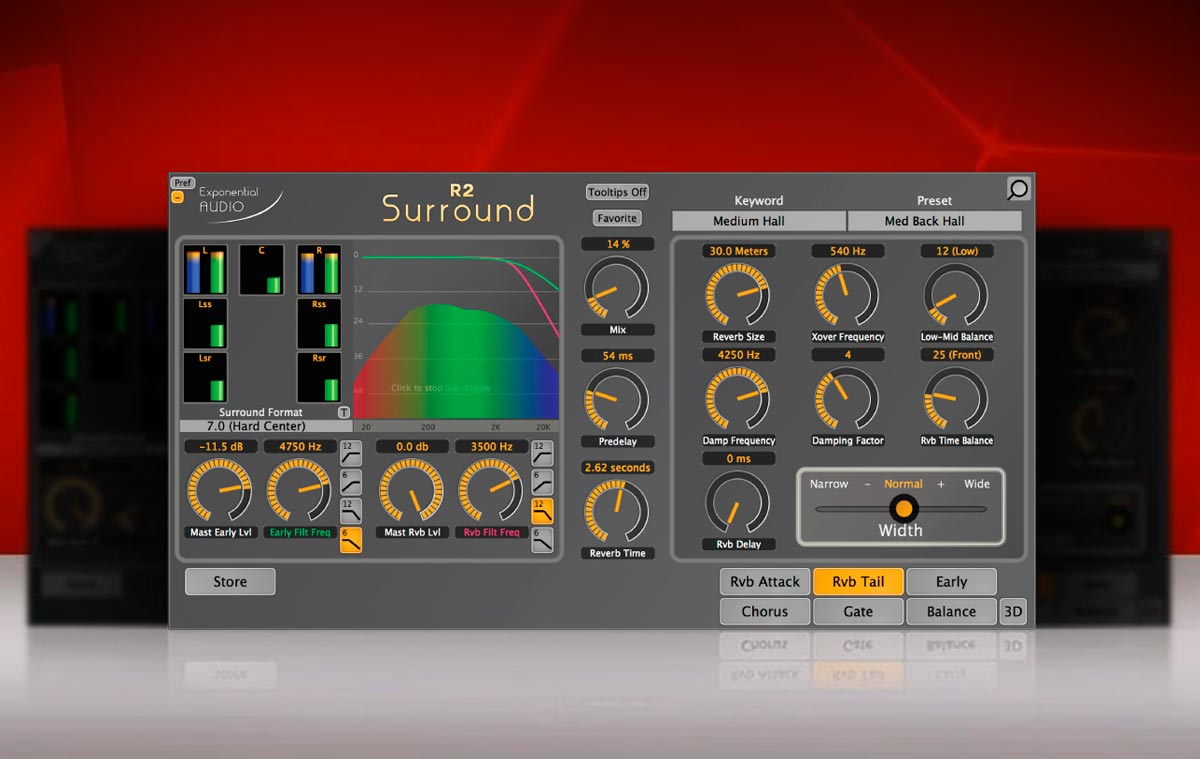Click the Lss channel level meter
The image size is (1200, 759).
click(x=205, y=323)
